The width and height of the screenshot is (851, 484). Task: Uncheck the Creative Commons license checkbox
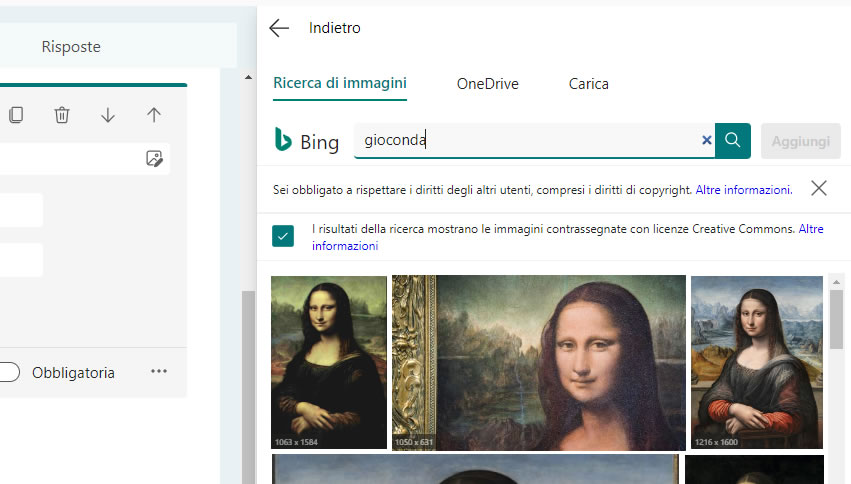pos(283,236)
